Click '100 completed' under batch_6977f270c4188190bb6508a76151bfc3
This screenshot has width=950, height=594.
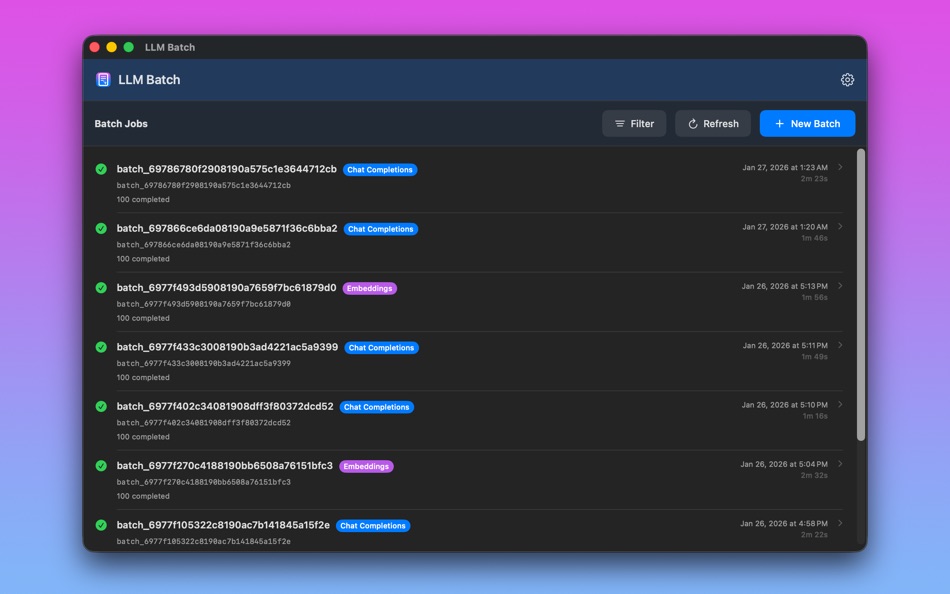point(143,497)
